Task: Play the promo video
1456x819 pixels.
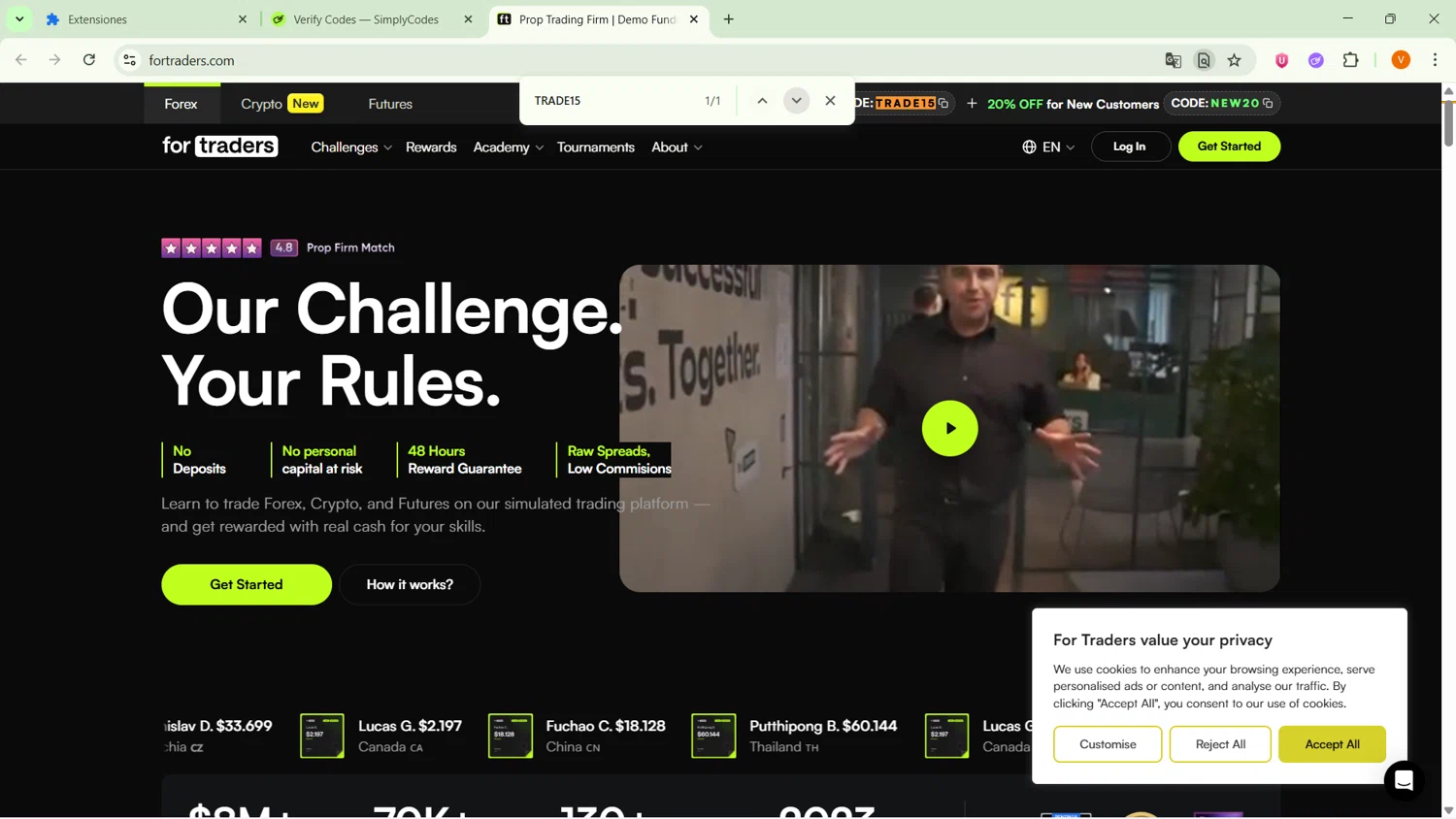Action: (x=949, y=428)
